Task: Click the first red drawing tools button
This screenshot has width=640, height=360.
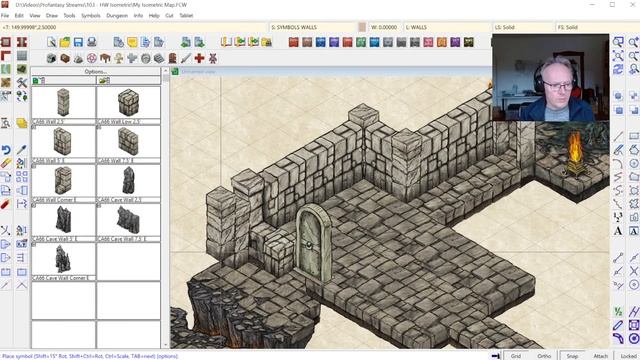Action: (293, 42)
